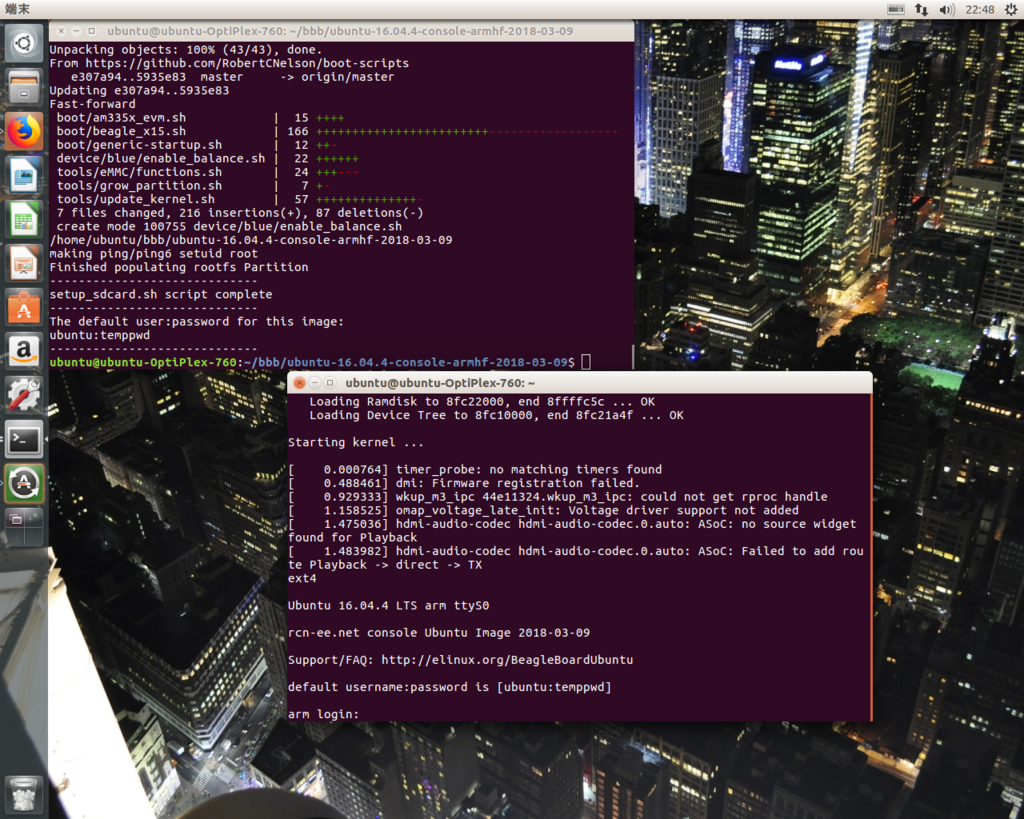This screenshot has height=819, width=1024.
Task: Open LibreOffice Writer from the dock
Action: (24, 176)
